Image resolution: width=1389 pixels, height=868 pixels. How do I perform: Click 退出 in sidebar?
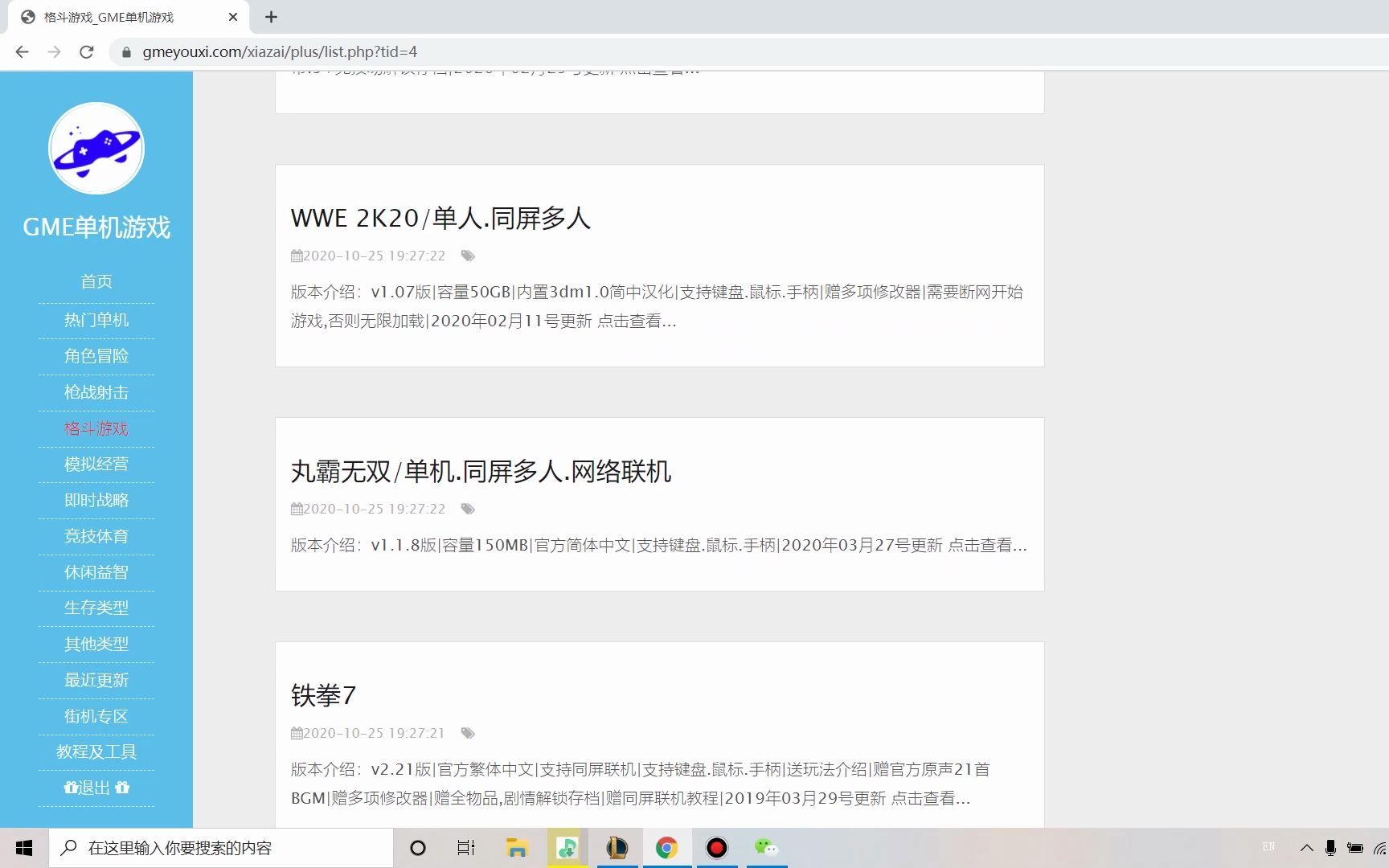[x=96, y=788]
